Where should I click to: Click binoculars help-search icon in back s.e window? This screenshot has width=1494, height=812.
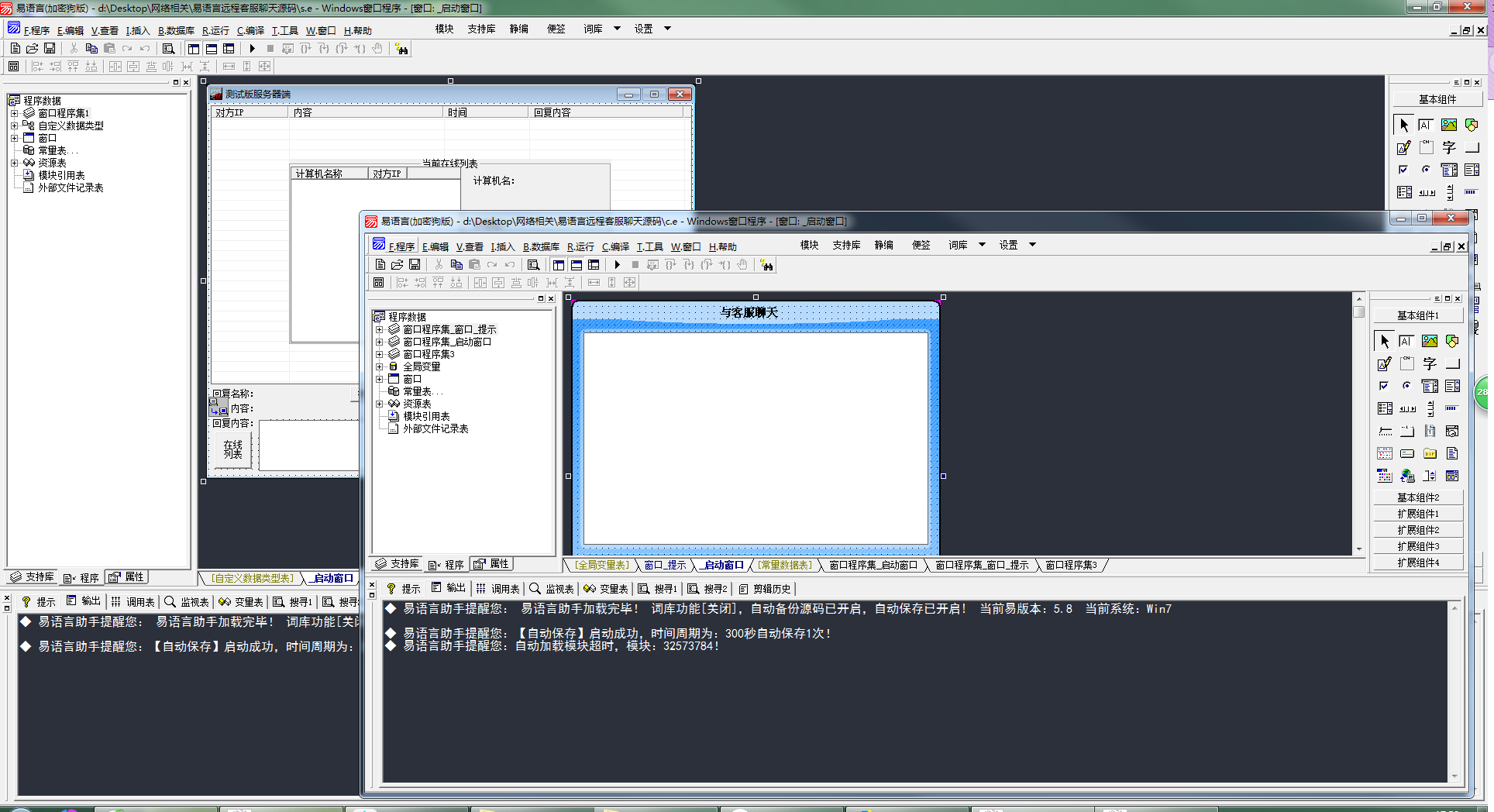click(401, 49)
